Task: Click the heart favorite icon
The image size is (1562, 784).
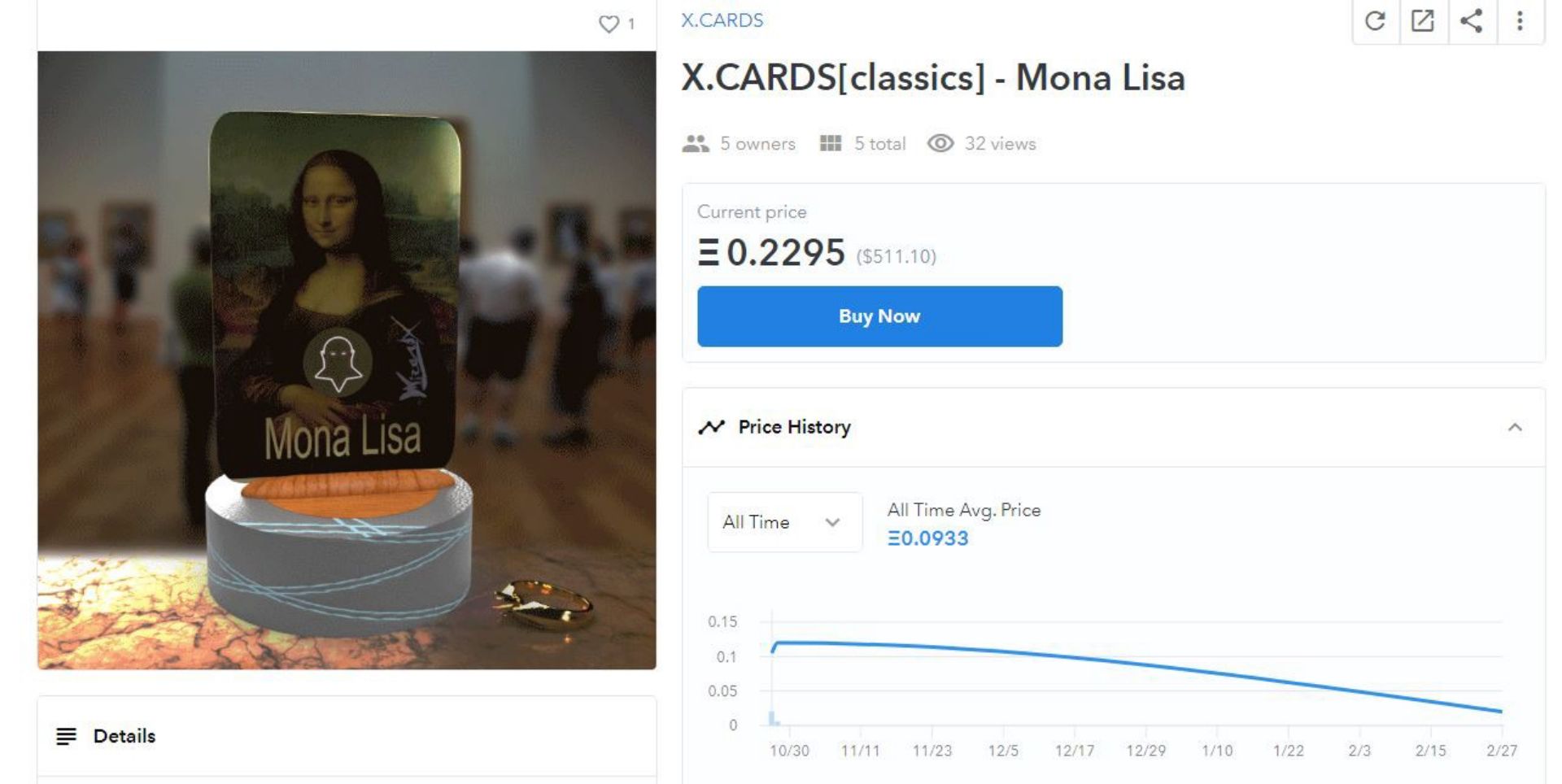Action: (x=609, y=24)
